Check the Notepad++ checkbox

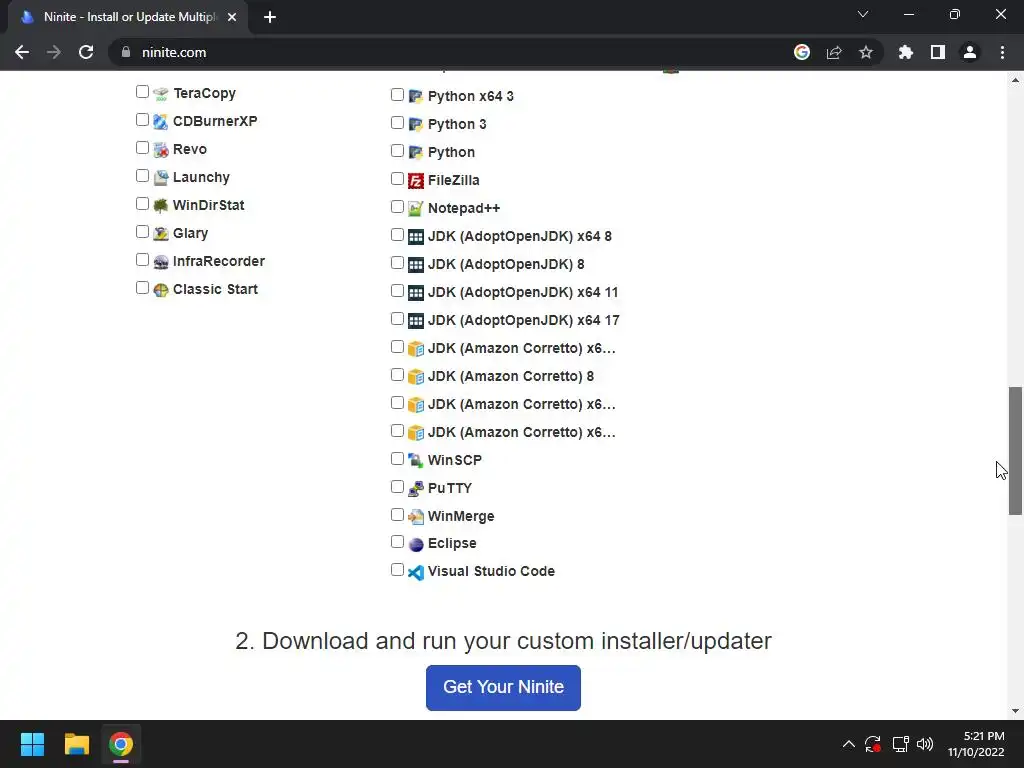pyautogui.click(x=397, y=207)
